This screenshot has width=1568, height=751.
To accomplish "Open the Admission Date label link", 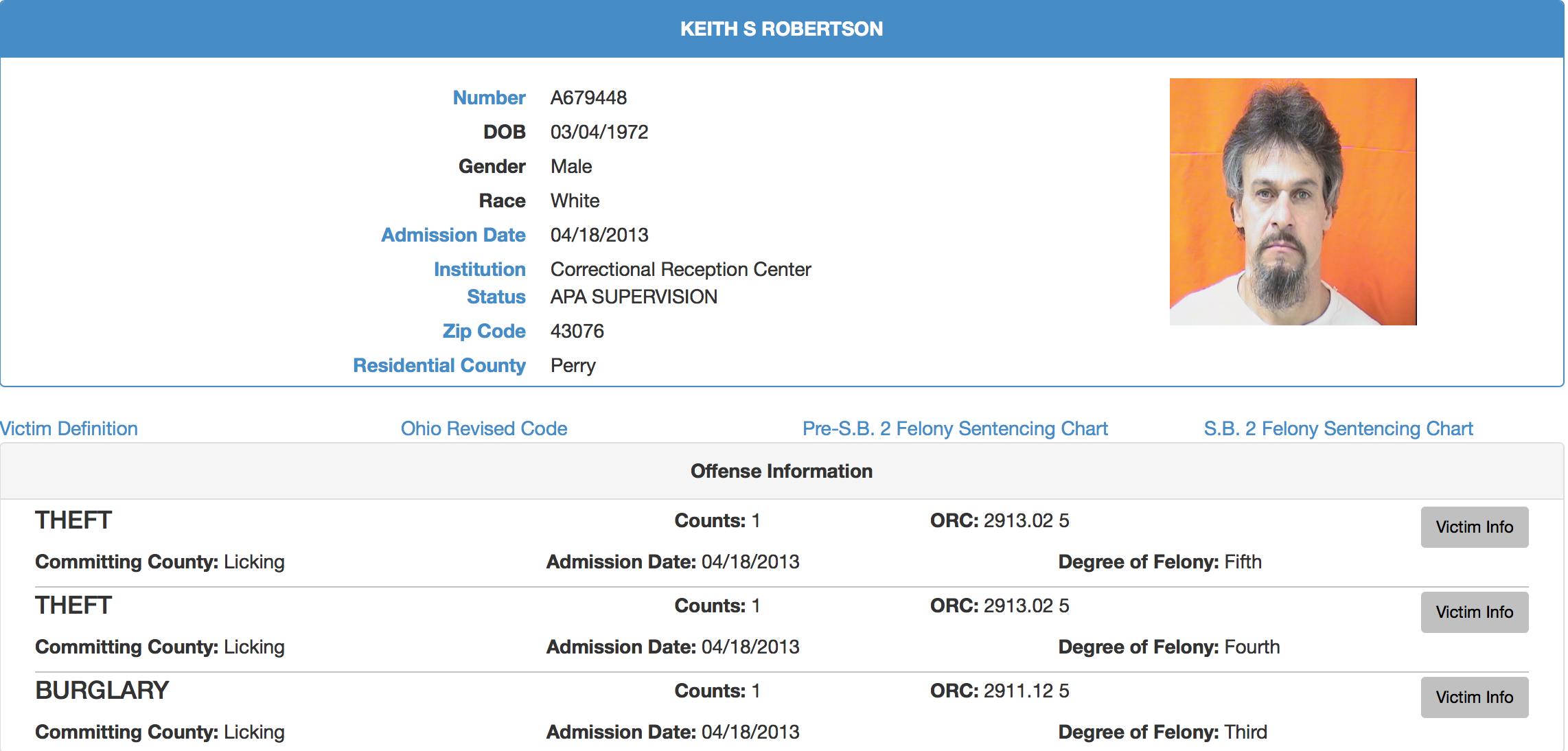I will click(453, 235).
